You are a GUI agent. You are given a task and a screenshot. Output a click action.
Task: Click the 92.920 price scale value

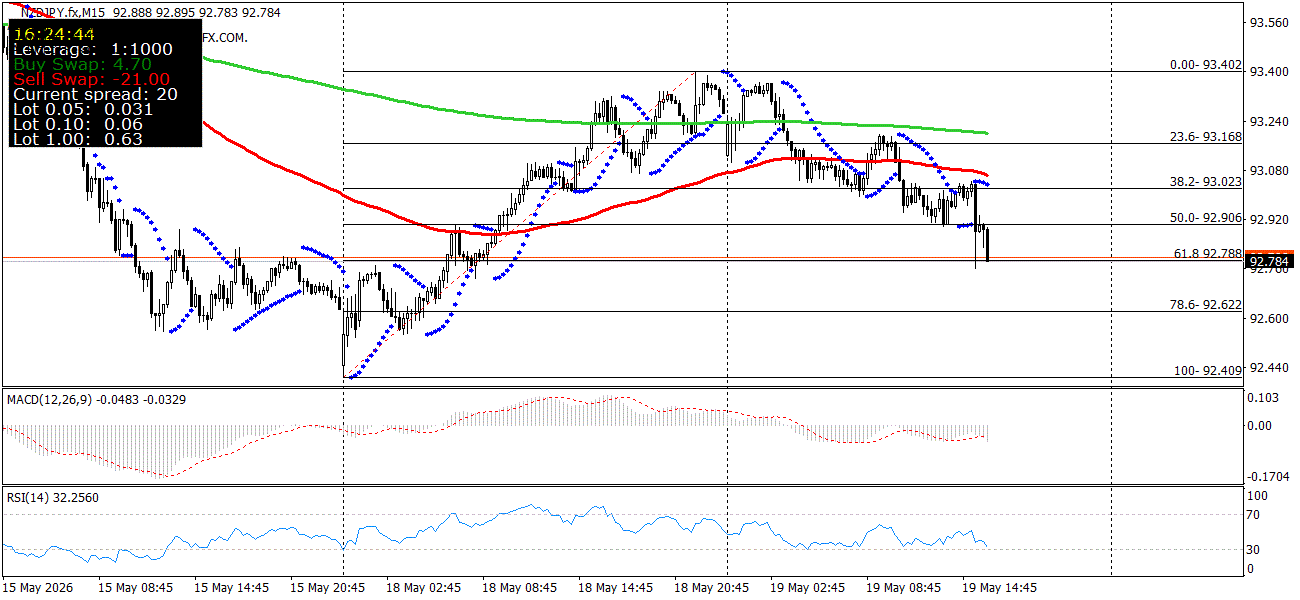click(x=1271, y=219)
